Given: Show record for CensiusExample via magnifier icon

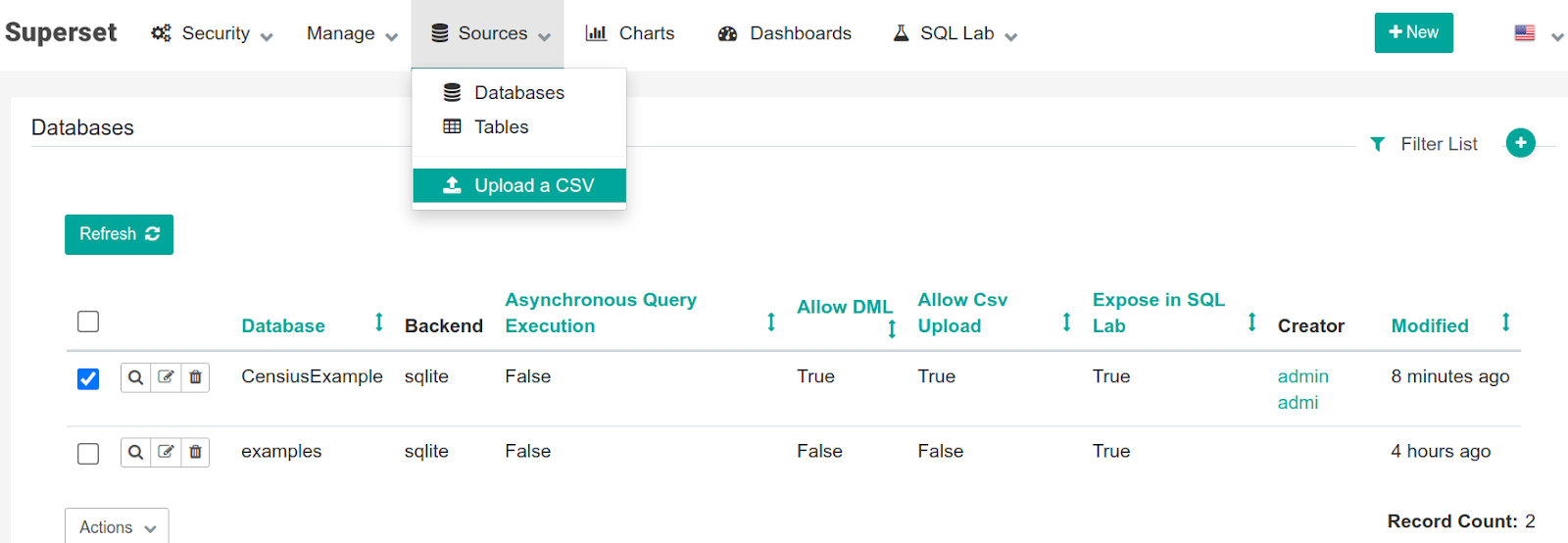Looking at the screenshot, I should point(135,377).
